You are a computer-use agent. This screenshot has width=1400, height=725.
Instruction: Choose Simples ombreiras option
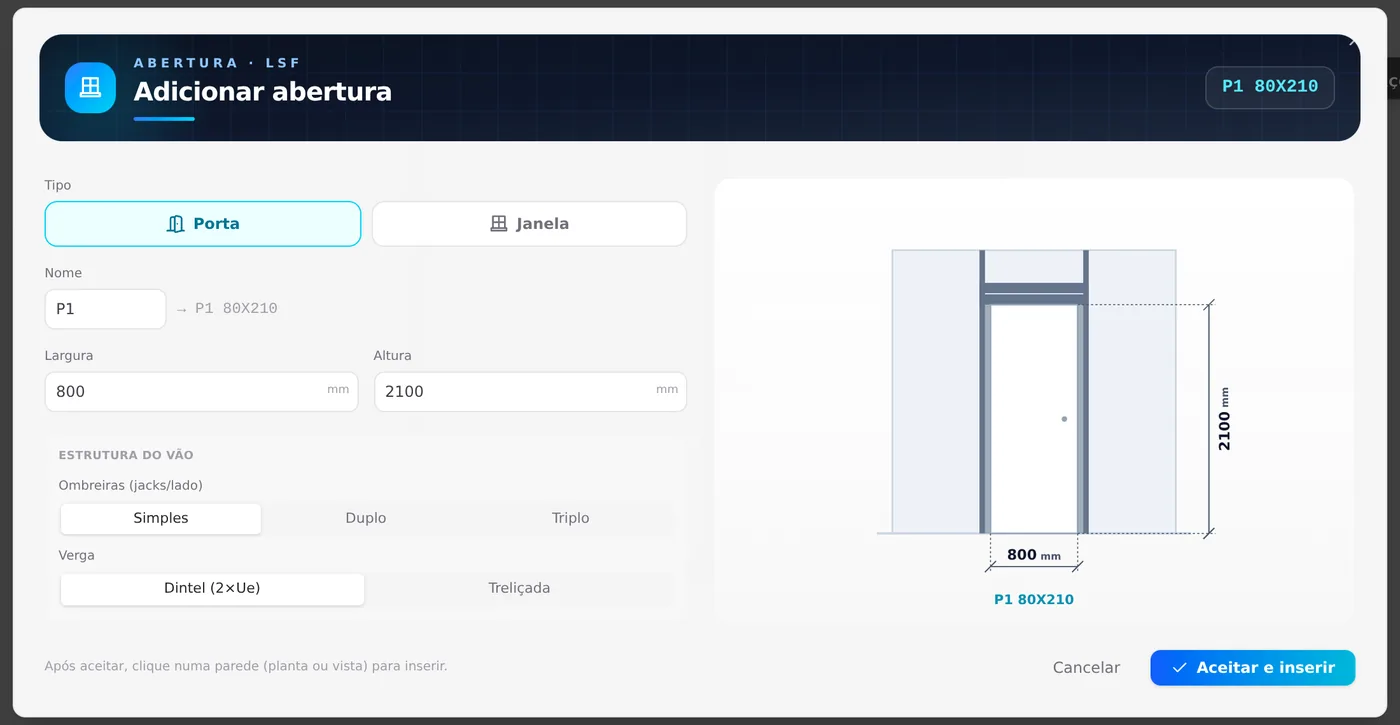pyautogui.click(x=161, y=518)
